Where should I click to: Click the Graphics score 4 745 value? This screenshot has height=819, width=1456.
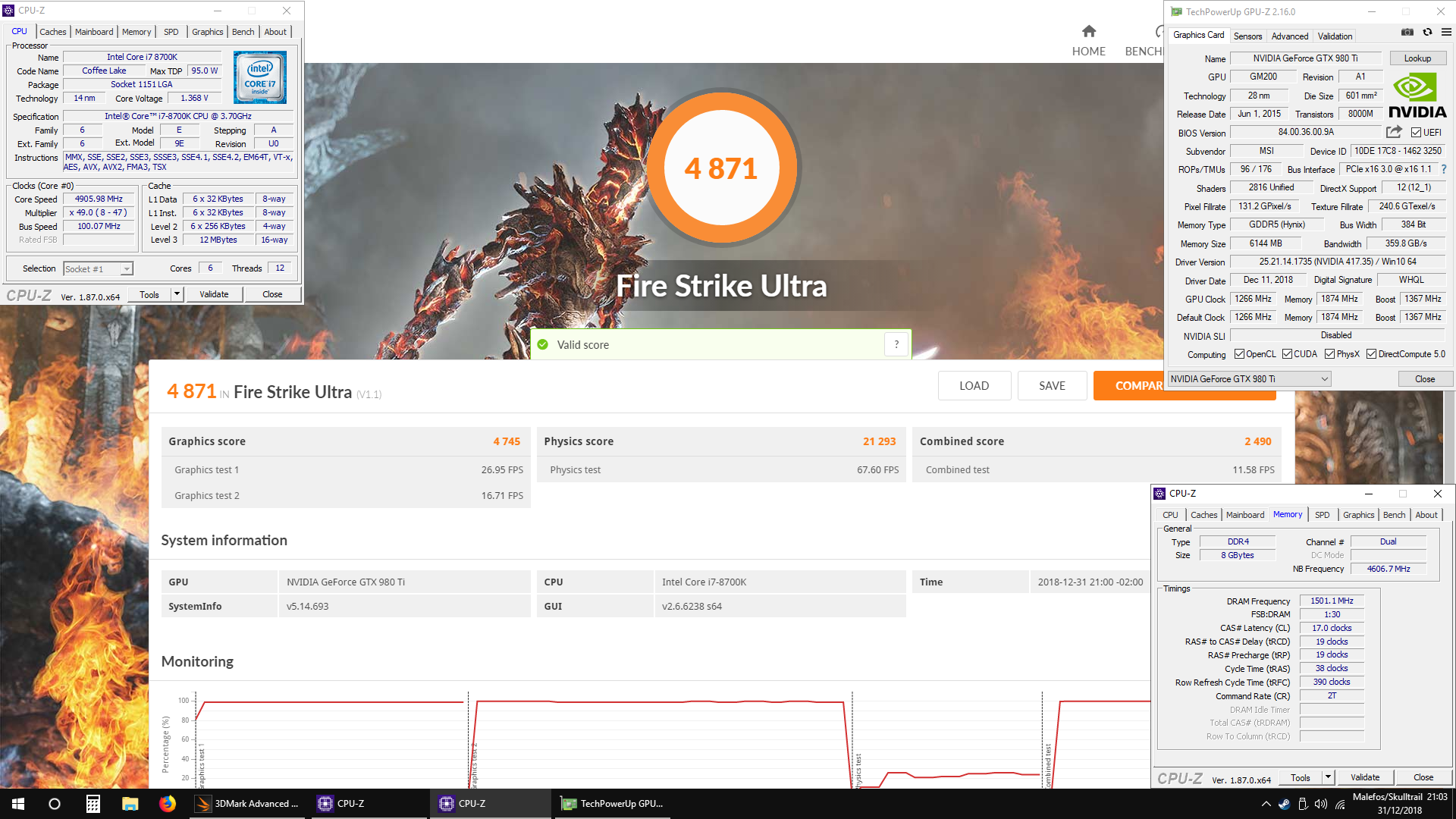coord(507,441)
